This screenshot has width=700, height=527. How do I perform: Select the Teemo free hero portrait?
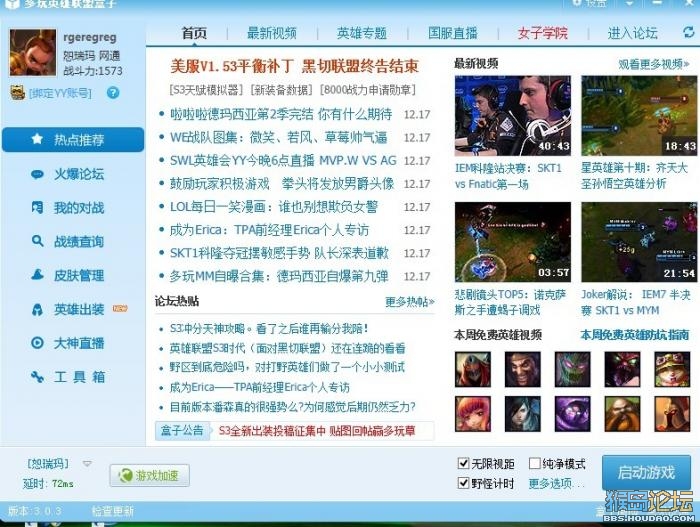[672, 369]
